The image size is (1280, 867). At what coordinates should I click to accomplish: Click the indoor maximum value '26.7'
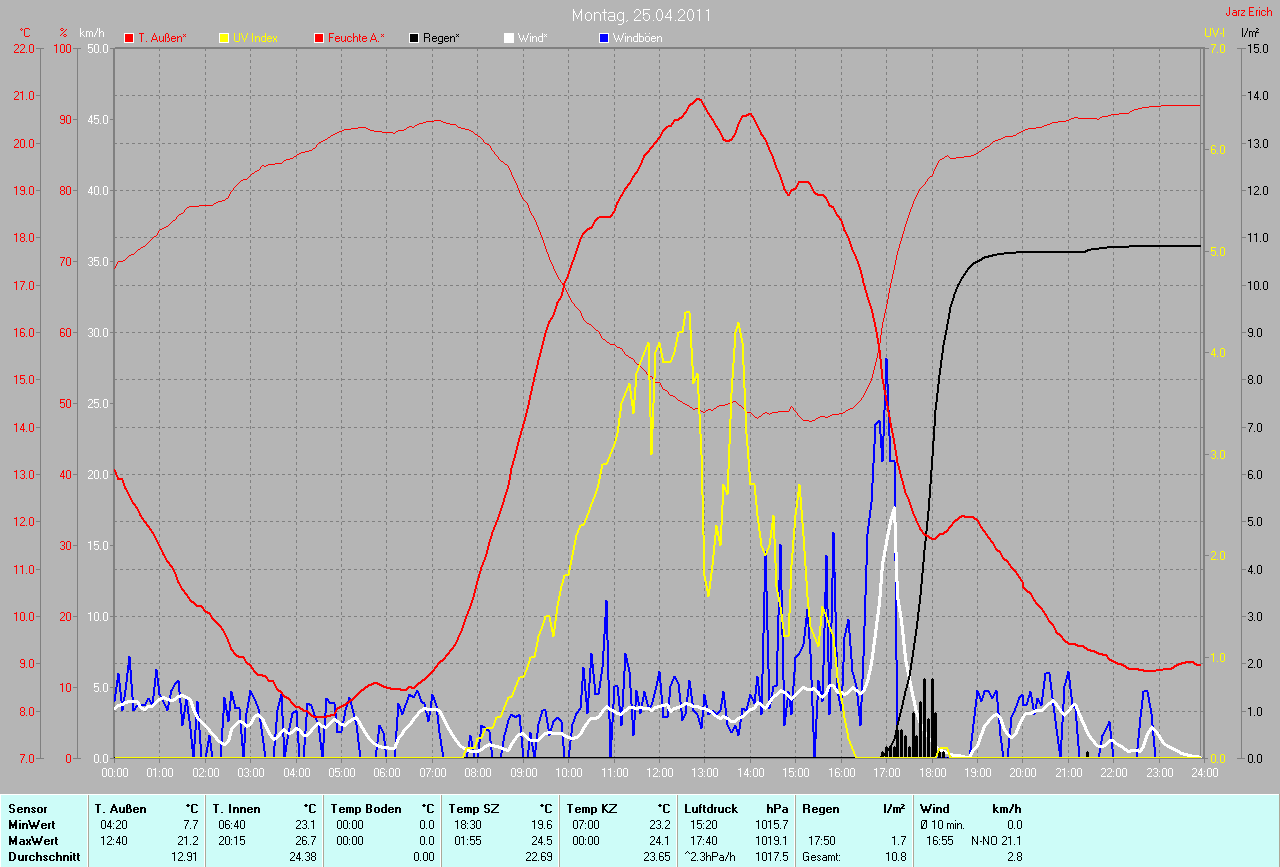306,841
